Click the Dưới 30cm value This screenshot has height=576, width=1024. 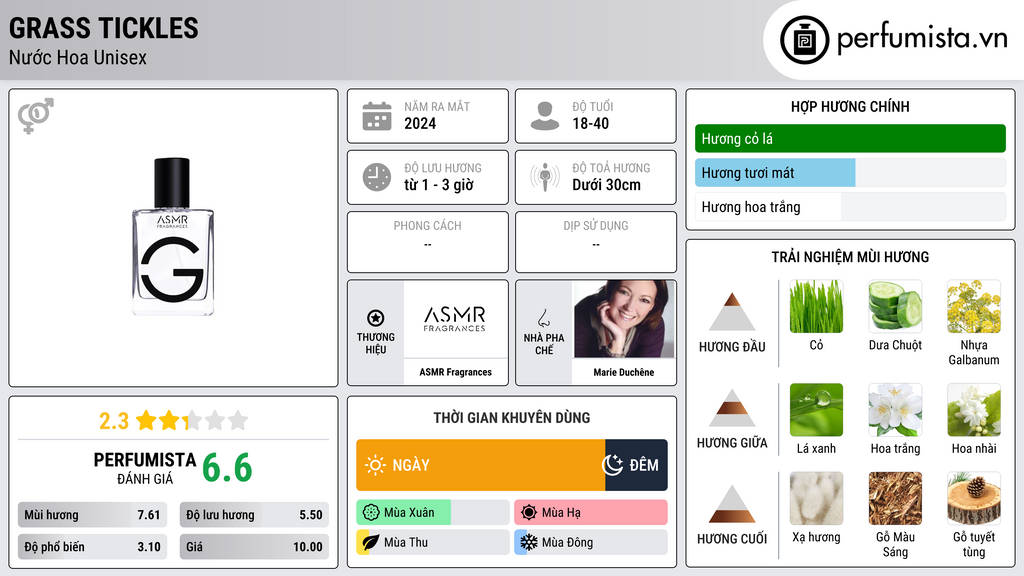pyautogui.click(x=607, y=185)
